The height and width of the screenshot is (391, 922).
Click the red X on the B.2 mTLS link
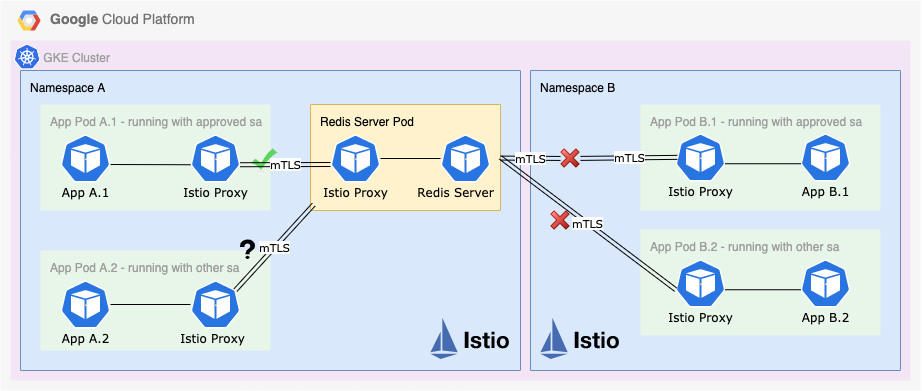pyautogui.click(x=559, y=220)
